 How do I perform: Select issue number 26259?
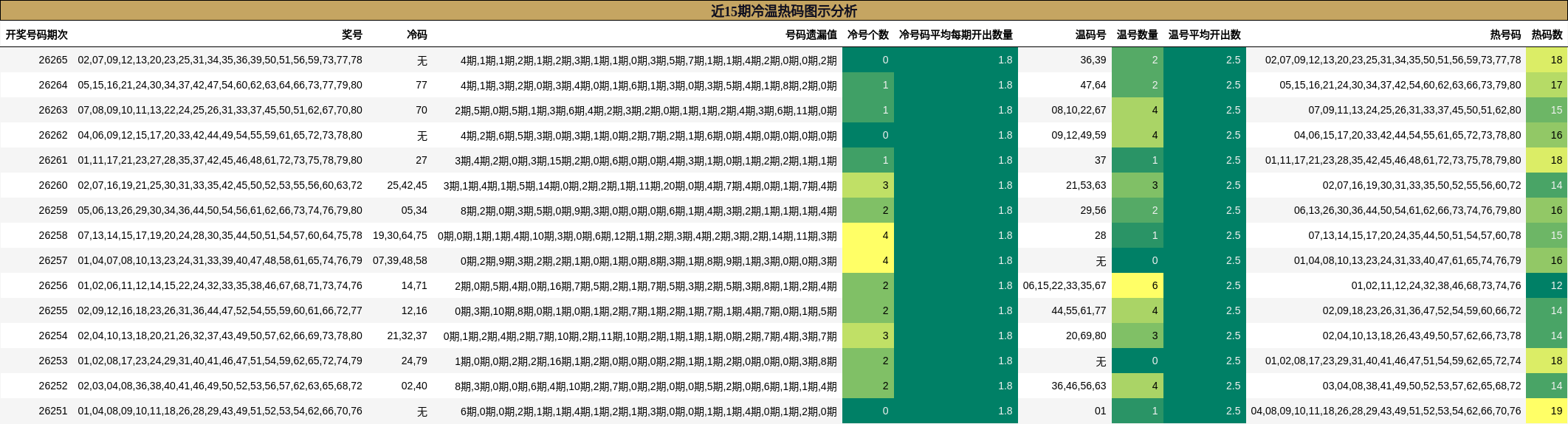(x=53, y=210)
